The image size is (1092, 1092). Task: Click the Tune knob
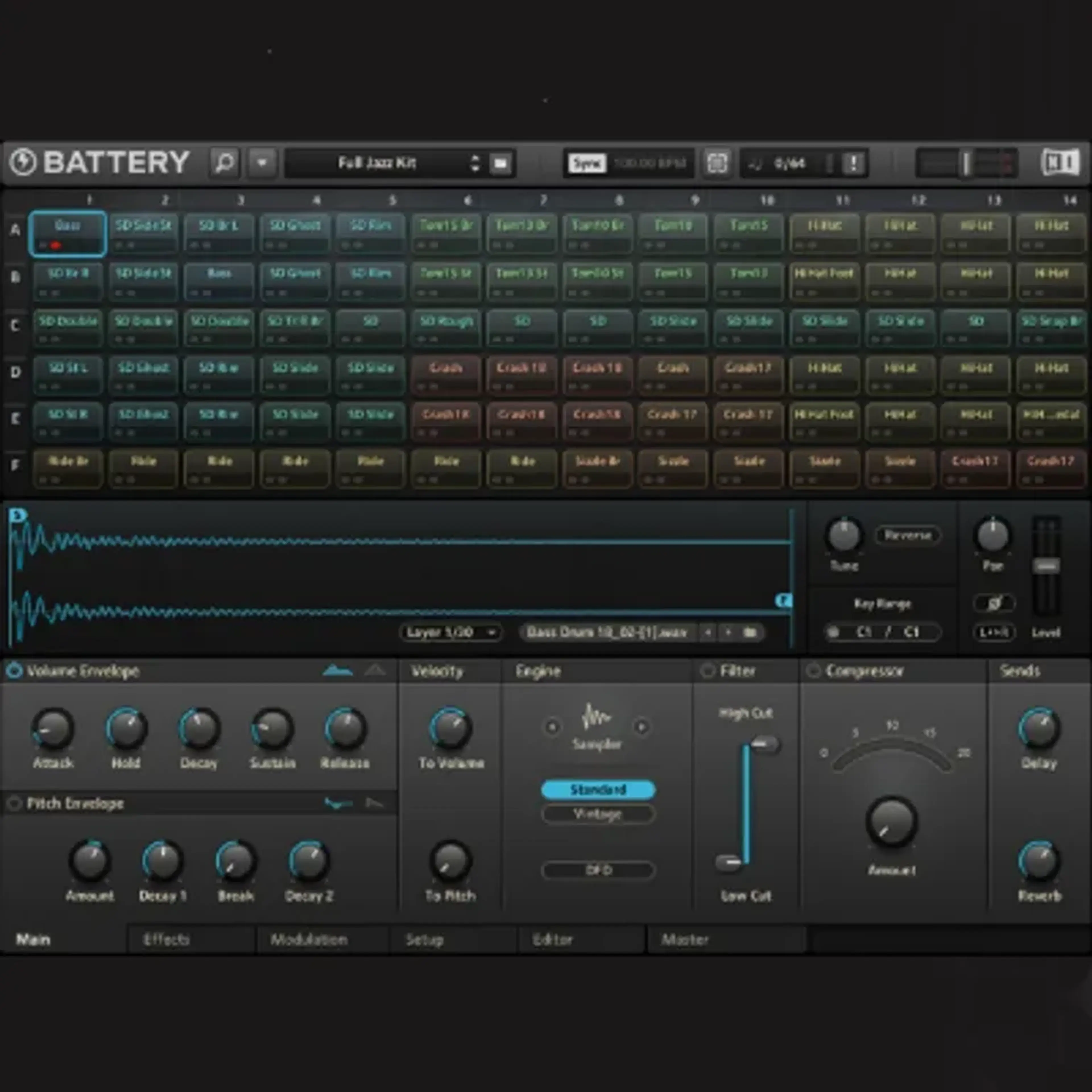[844, 535]
